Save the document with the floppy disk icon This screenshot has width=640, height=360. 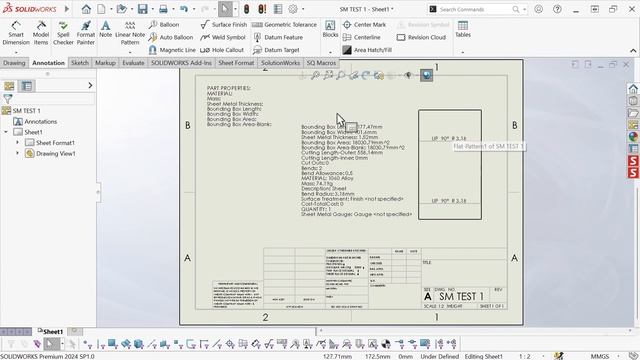click(x=142, y=9)
